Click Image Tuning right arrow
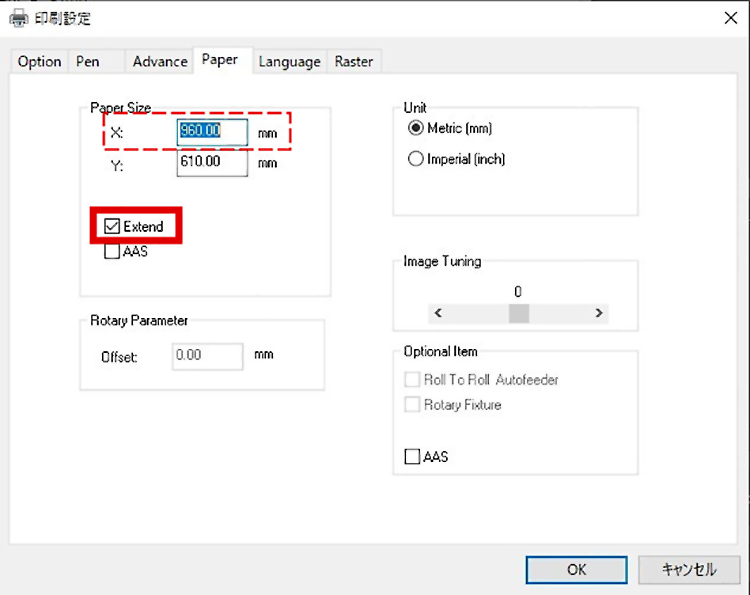The image size is (750, 595). click(599, 313)
